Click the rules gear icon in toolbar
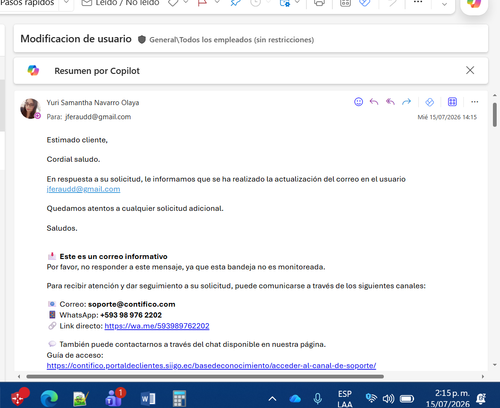This screenshot has height=408, width=500. (285, 3)
